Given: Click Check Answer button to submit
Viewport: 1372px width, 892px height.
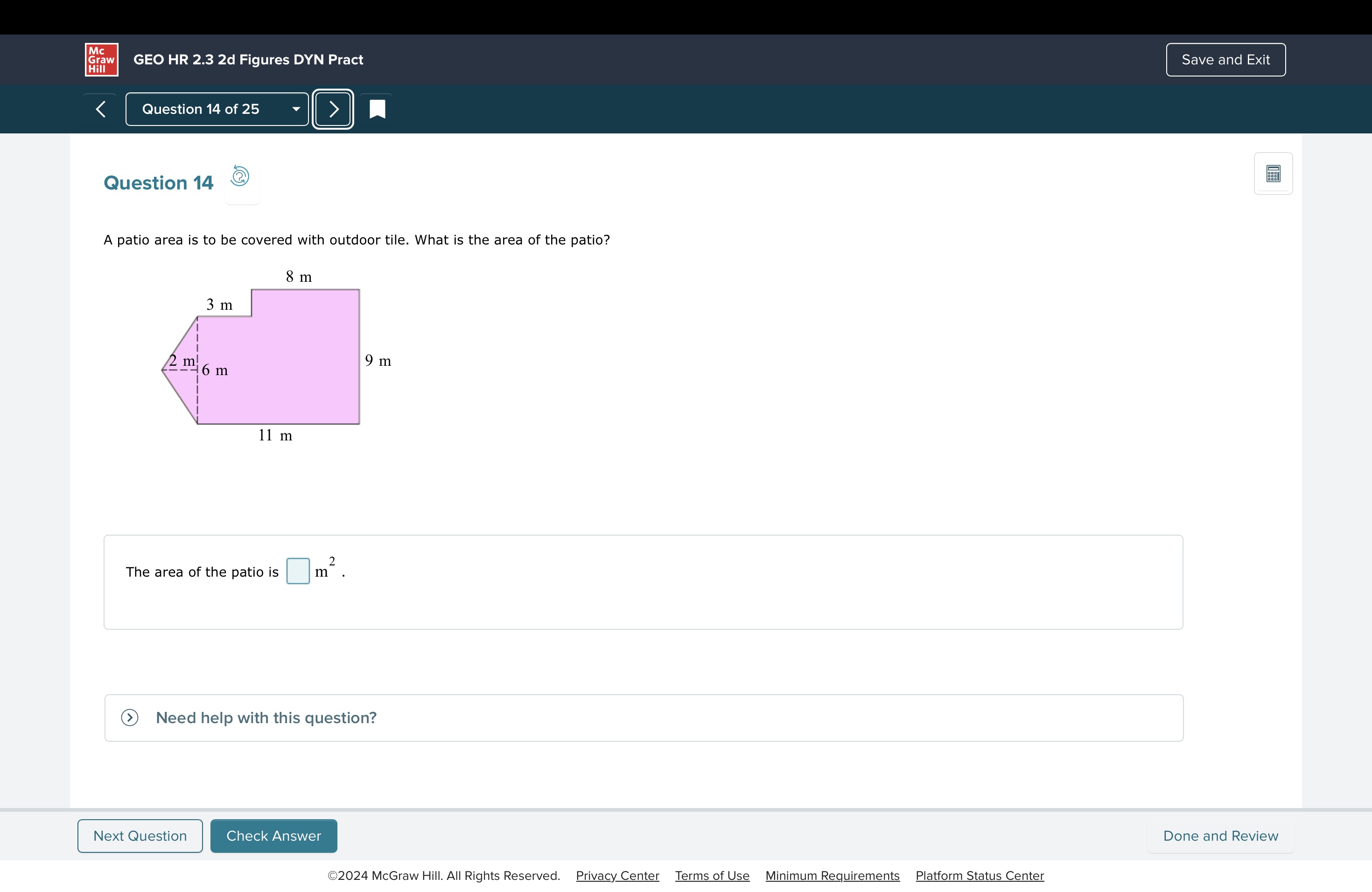Looking at the screenshot, I should [273, 836].
